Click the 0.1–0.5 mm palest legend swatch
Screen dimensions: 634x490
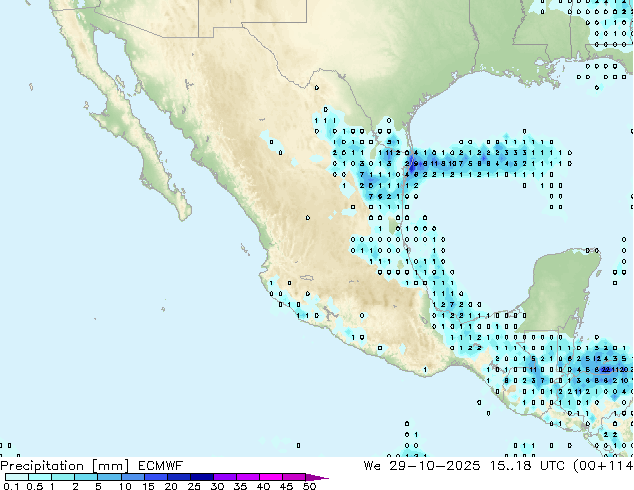click(17, 477)
